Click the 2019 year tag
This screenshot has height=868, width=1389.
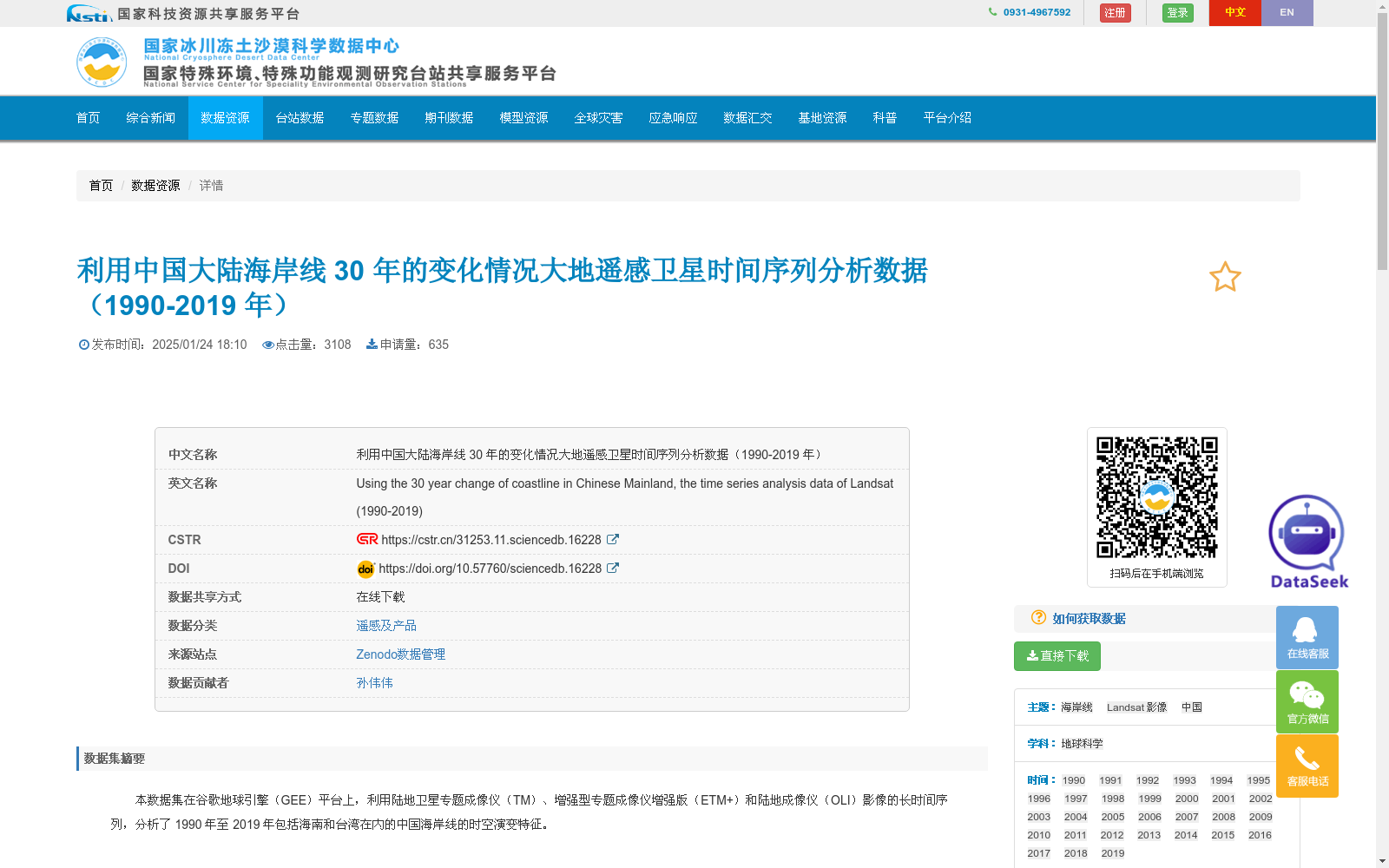(1113, 853)
